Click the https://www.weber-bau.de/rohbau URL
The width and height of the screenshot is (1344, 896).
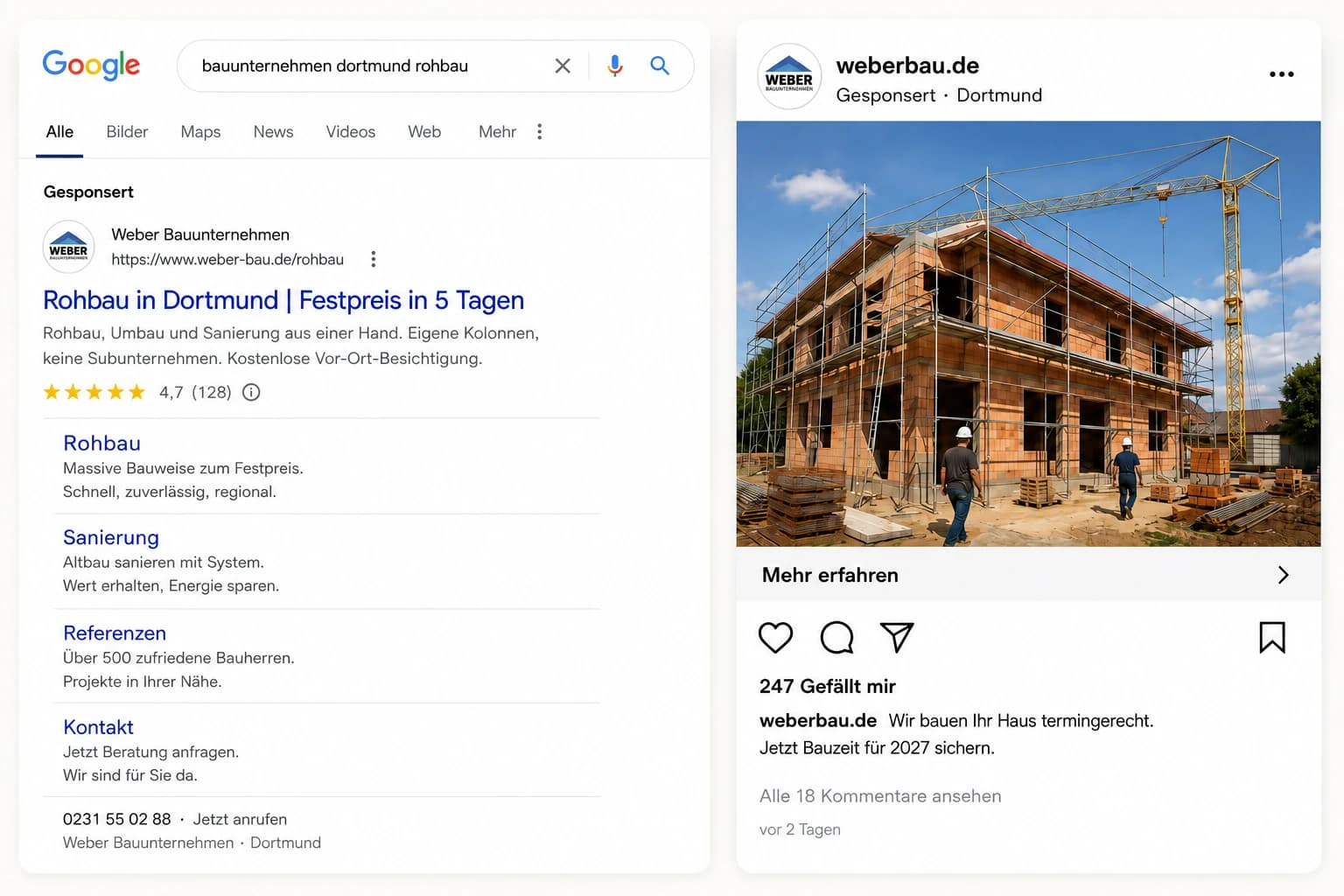pyautogui.click(x=227, y=259)
